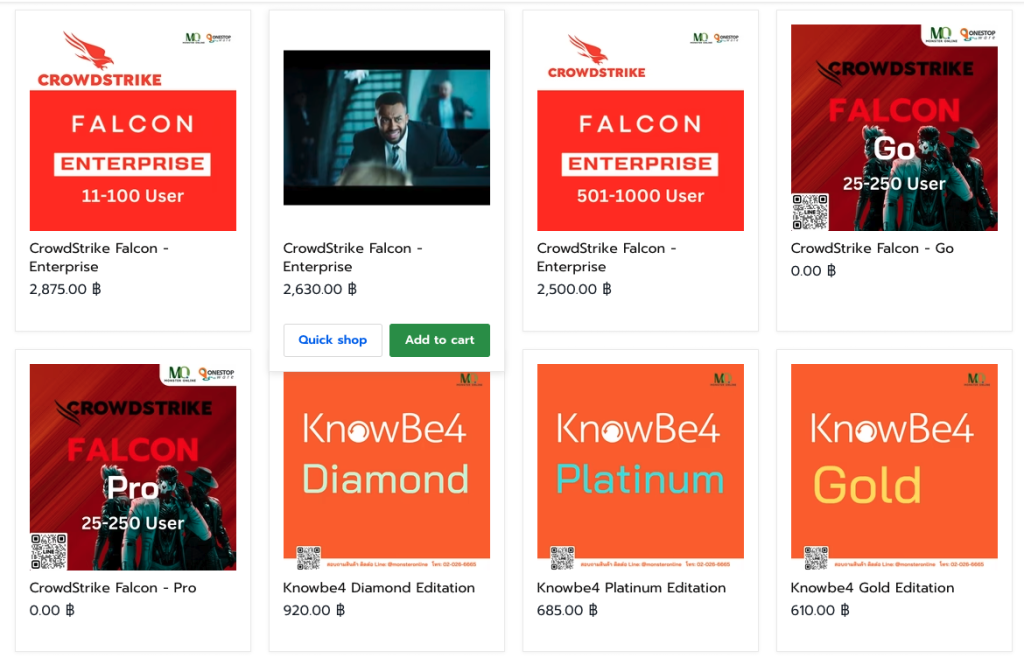Open the CrowdStrike Falcon - Go title link
Image resolution: width=1024 pixels, height=658 pixels.
872,248
